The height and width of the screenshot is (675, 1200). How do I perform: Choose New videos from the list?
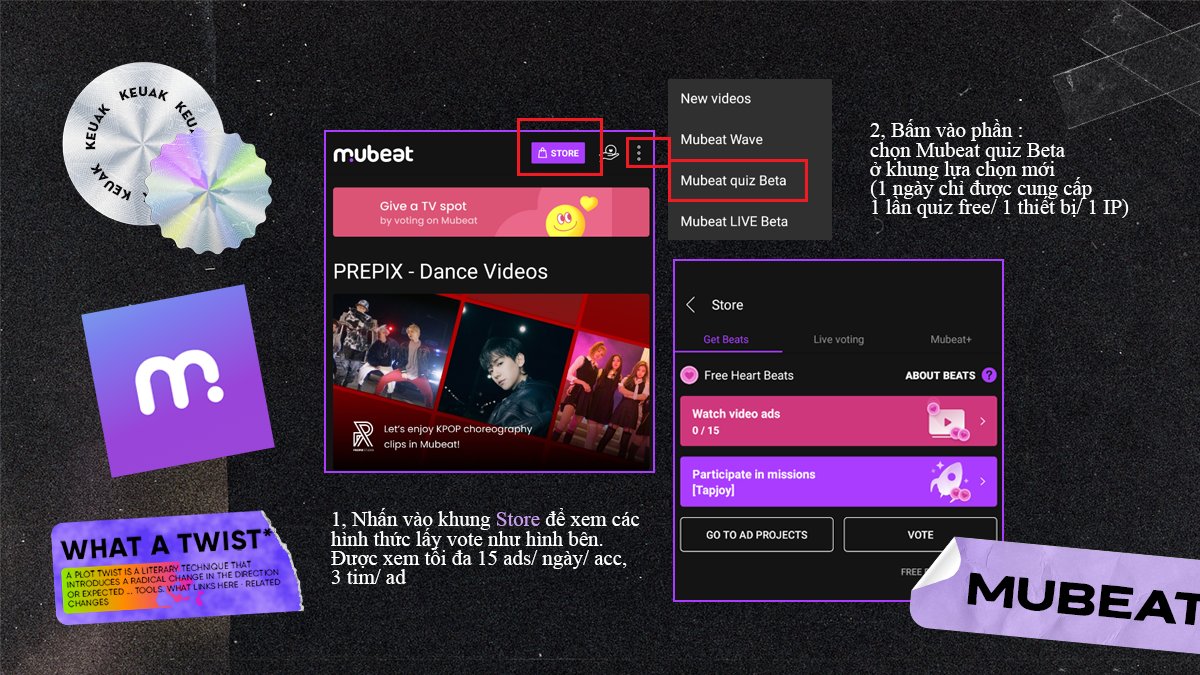pos(714,98)
